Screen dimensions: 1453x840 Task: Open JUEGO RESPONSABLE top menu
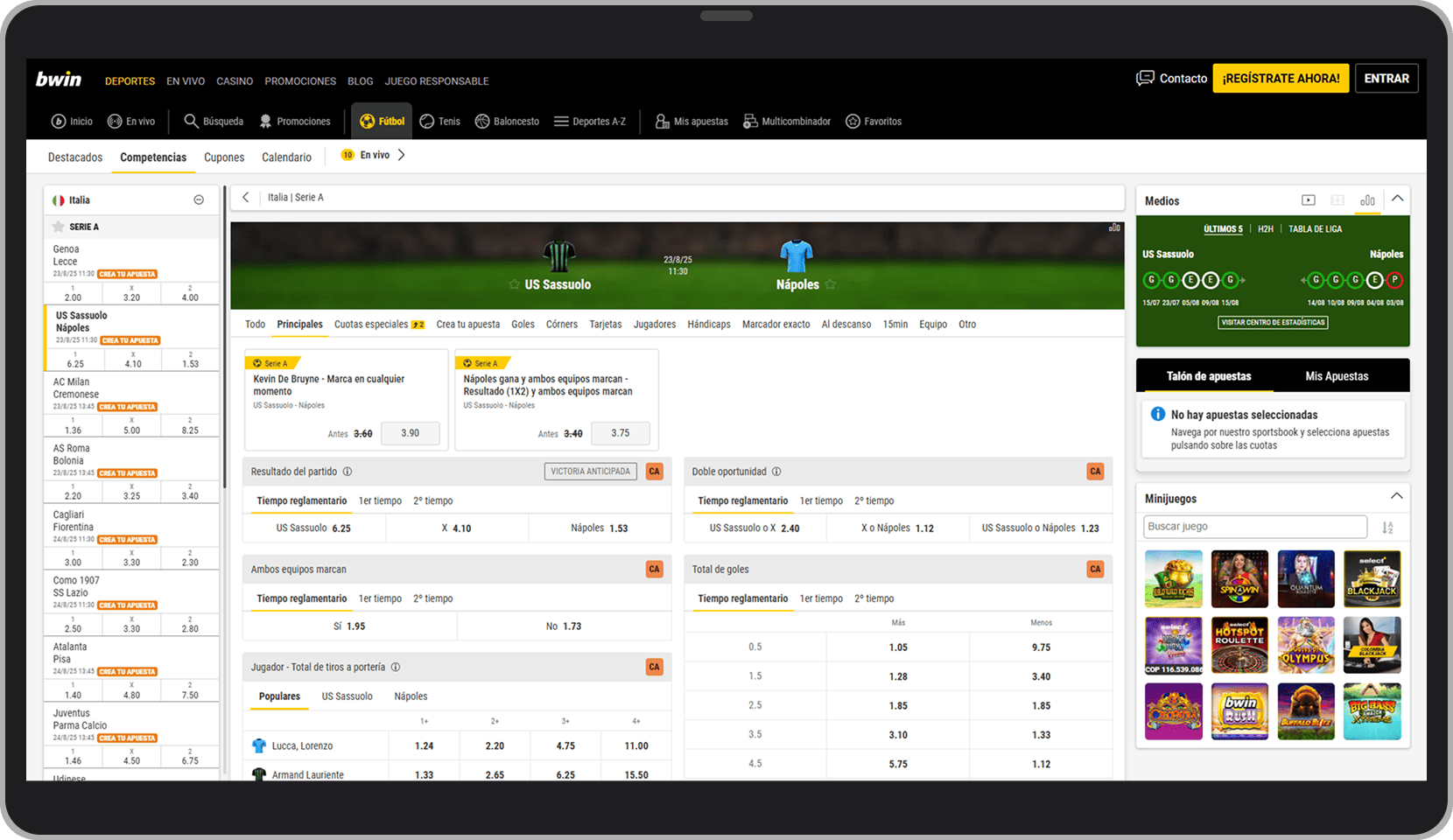click(437, 81)
